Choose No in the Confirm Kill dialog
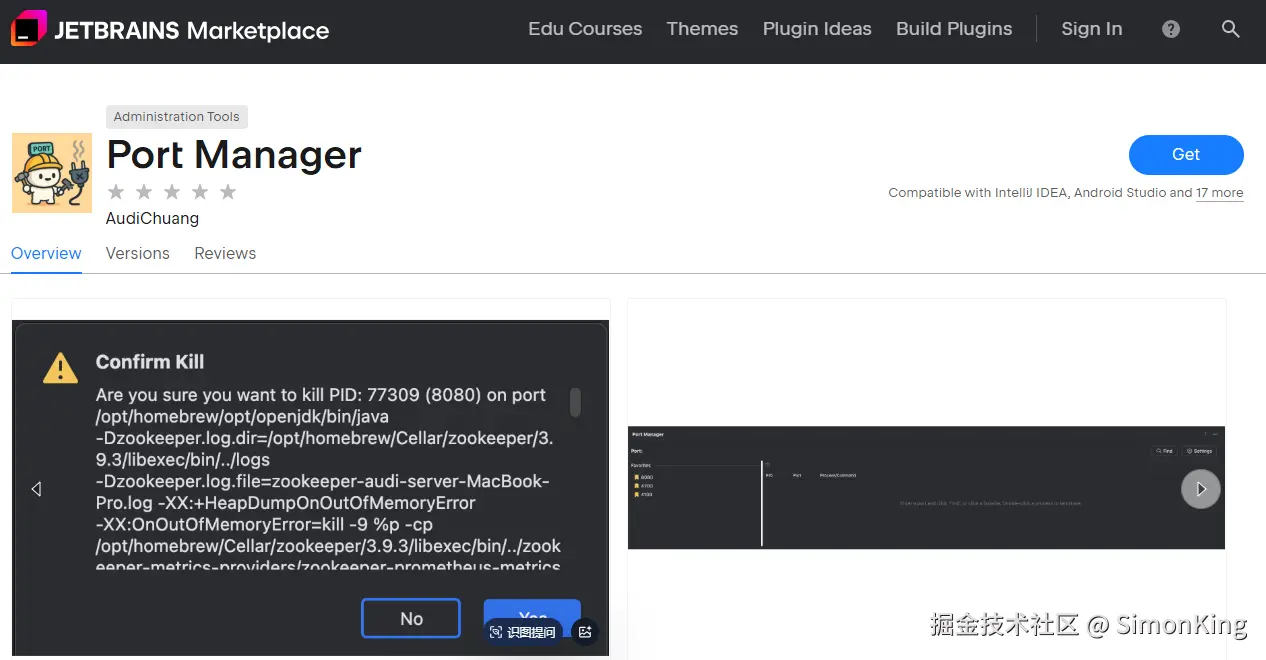This screenshot has width=1266, height=660. coord(411,618)
